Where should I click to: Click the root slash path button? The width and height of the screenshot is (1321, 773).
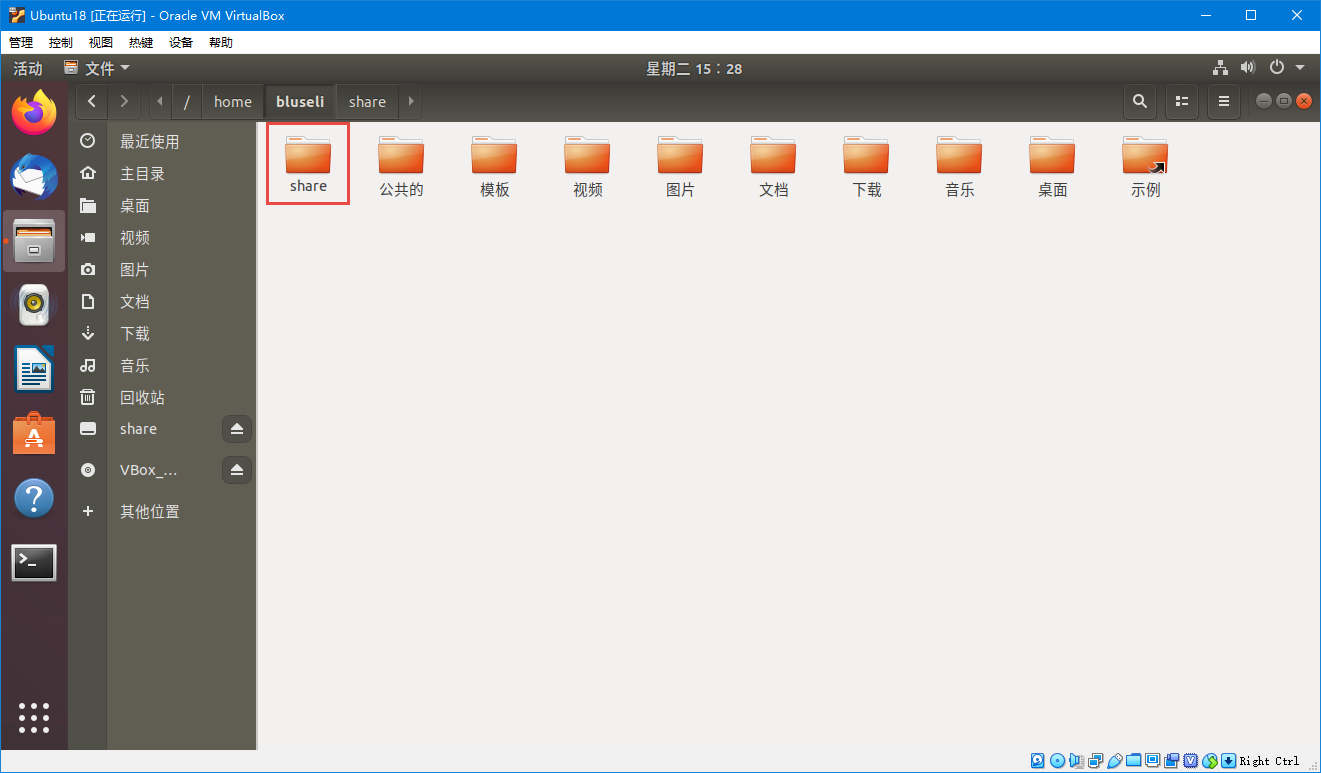click(x=187, y=101)
